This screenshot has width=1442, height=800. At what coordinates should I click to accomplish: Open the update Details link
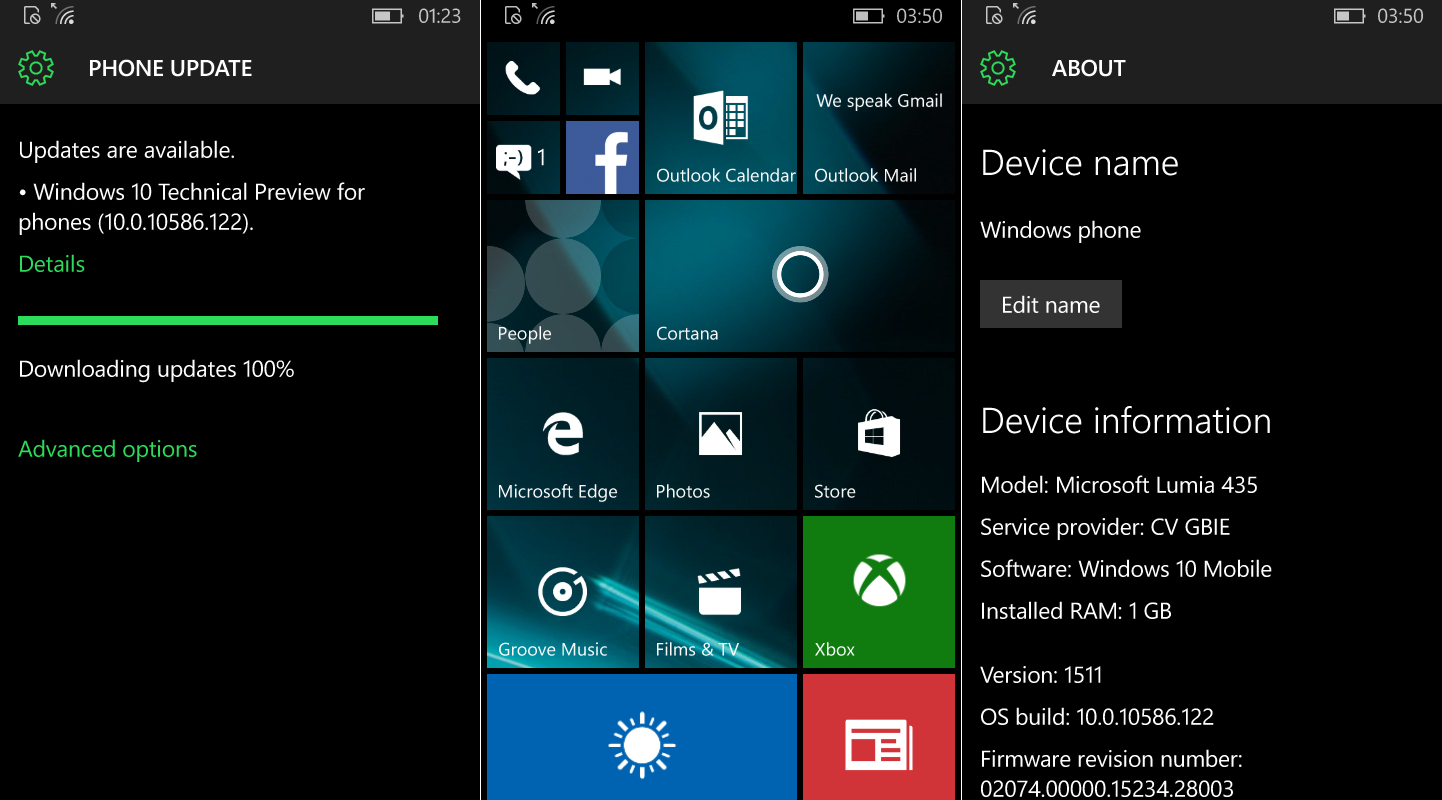(x=52, y=264)
